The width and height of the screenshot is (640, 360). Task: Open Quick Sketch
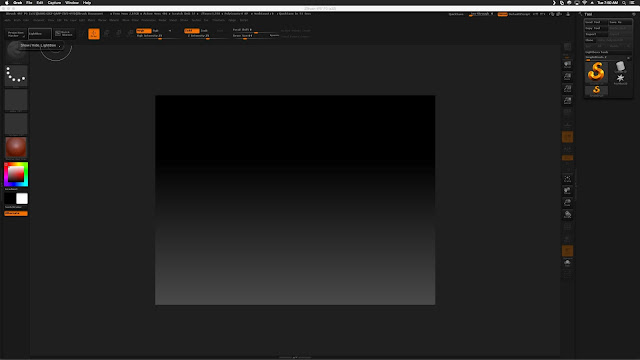tap(64, 34)
